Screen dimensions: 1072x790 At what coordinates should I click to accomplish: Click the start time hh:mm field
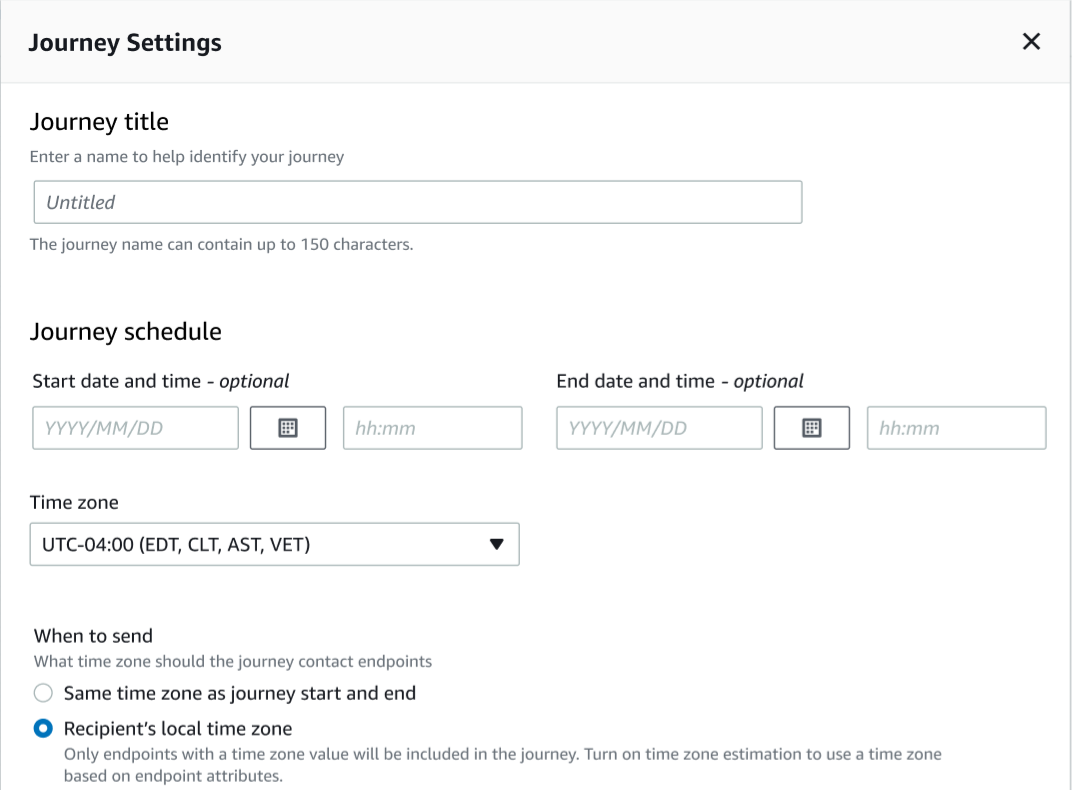pyautogui.click(x=432, y=427)
